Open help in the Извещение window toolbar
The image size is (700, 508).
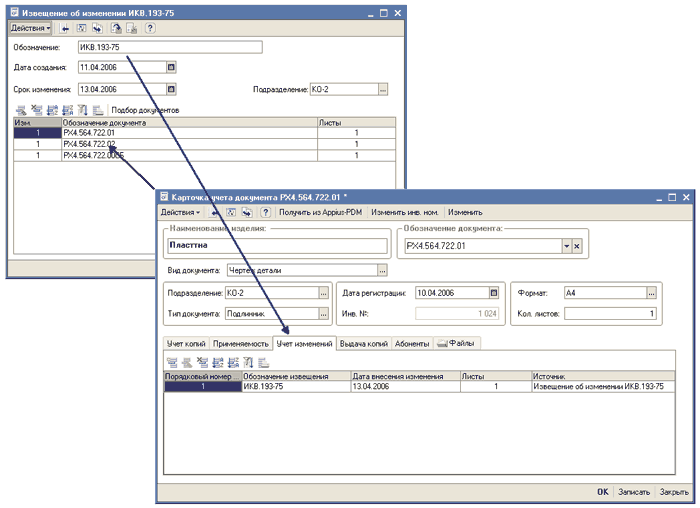pos(150,28)
